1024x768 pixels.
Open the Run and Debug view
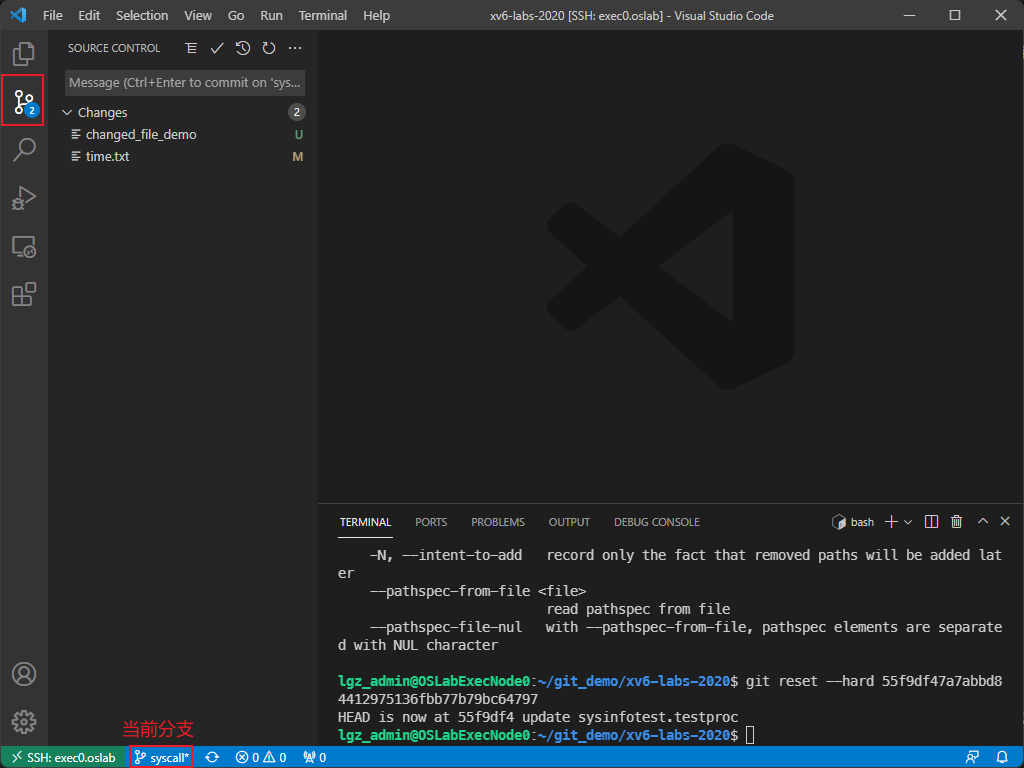(24, 198)
